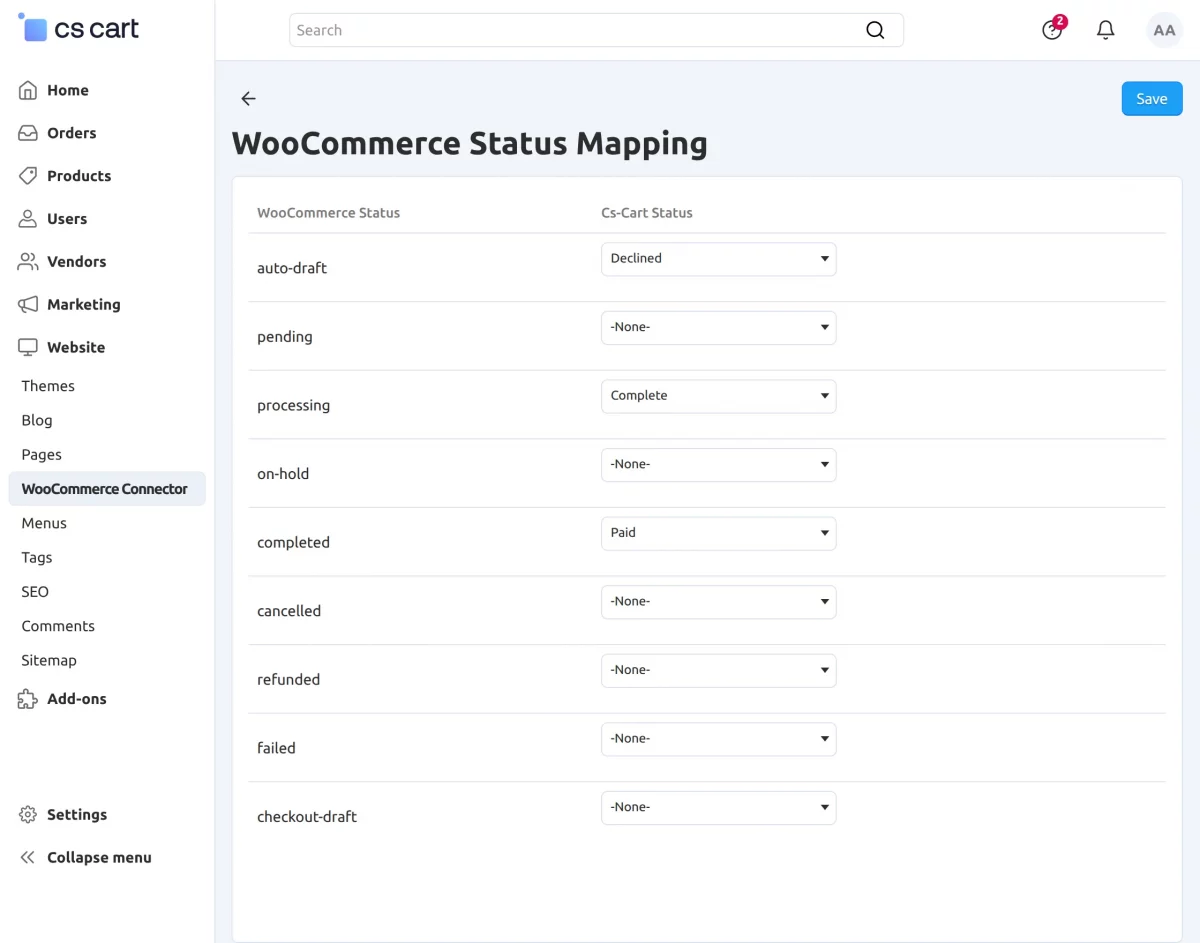Click the Vendors label in sidebar
This screenshot has width=1200, height=943.
click(x=76, y=262)
